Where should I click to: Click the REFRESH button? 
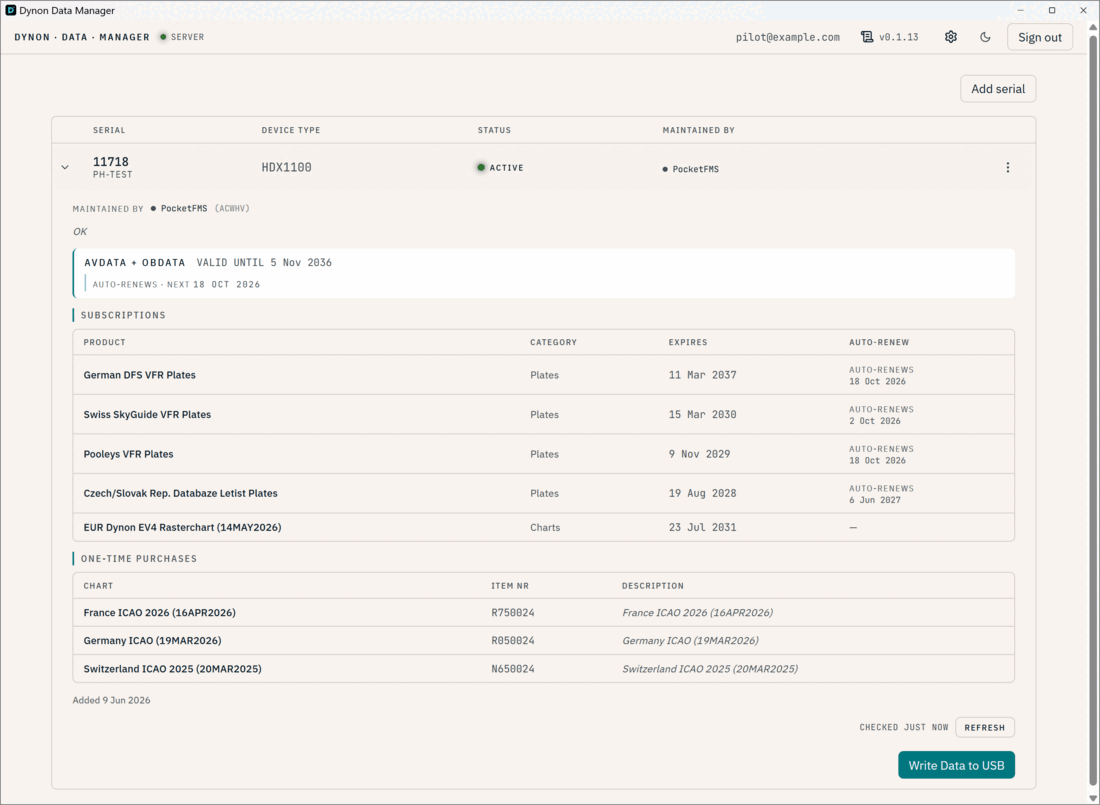pos(984,727)
